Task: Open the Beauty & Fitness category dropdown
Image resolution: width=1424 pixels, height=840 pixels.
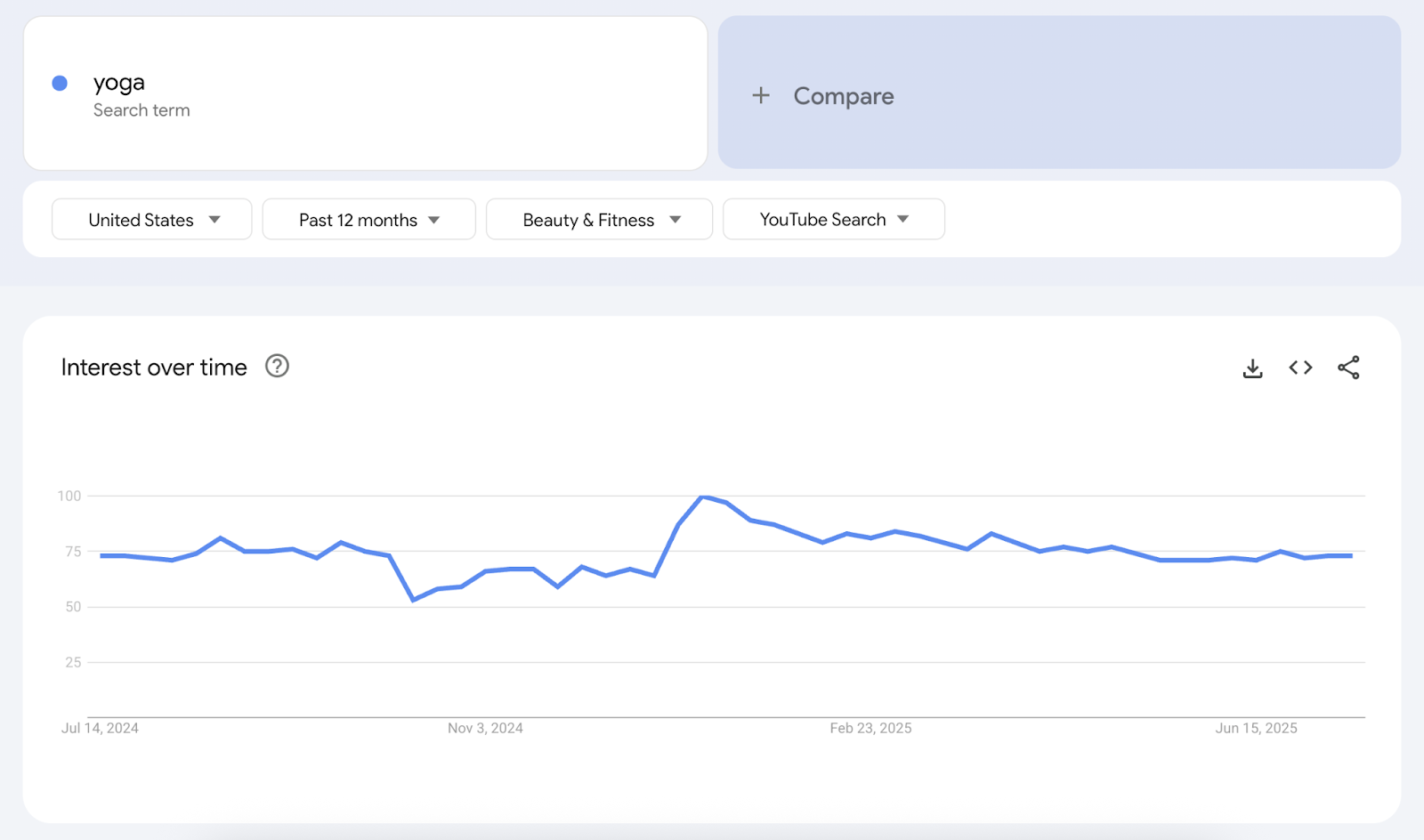Action: tap(598, 219)
